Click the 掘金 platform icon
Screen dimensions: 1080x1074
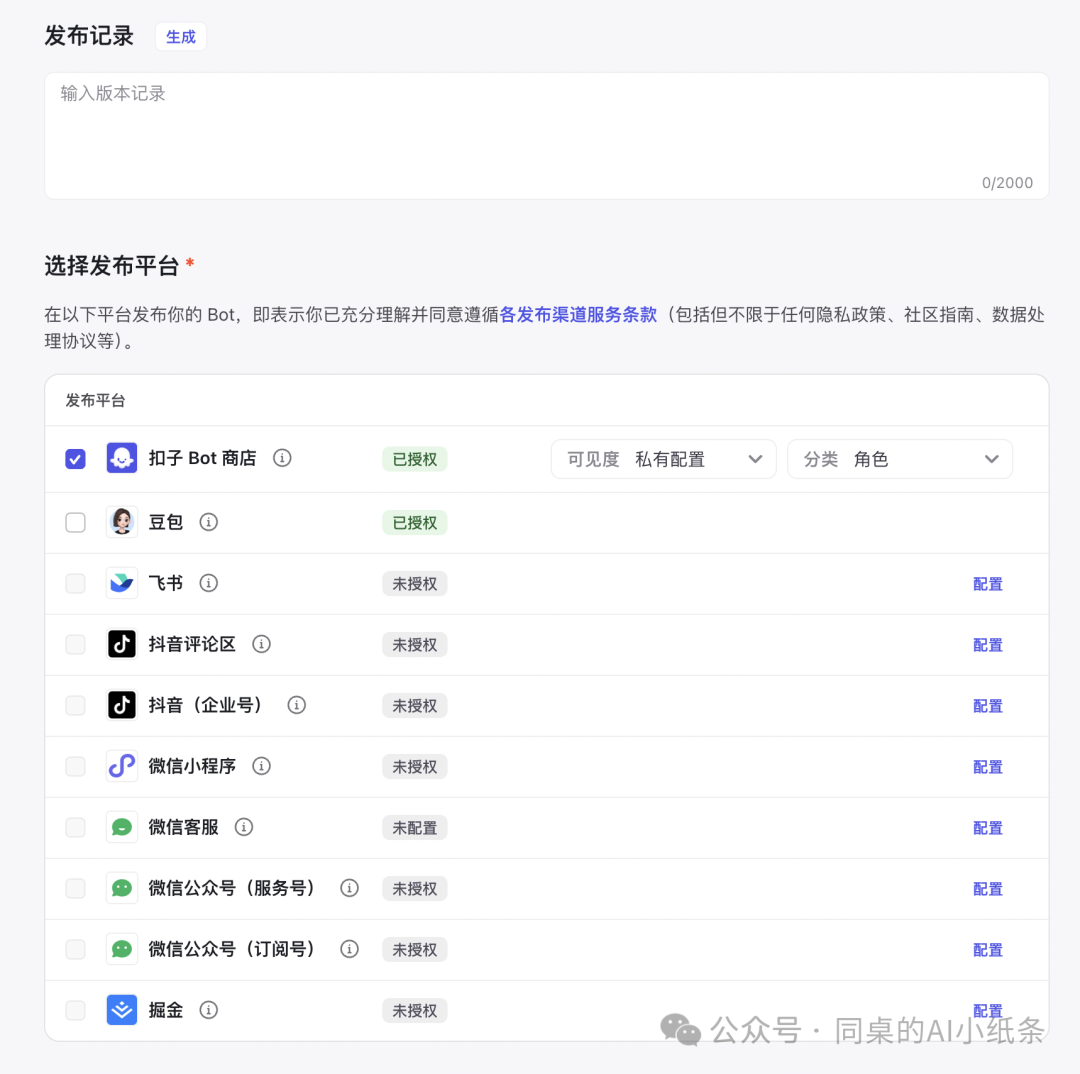pos(121,1010)
